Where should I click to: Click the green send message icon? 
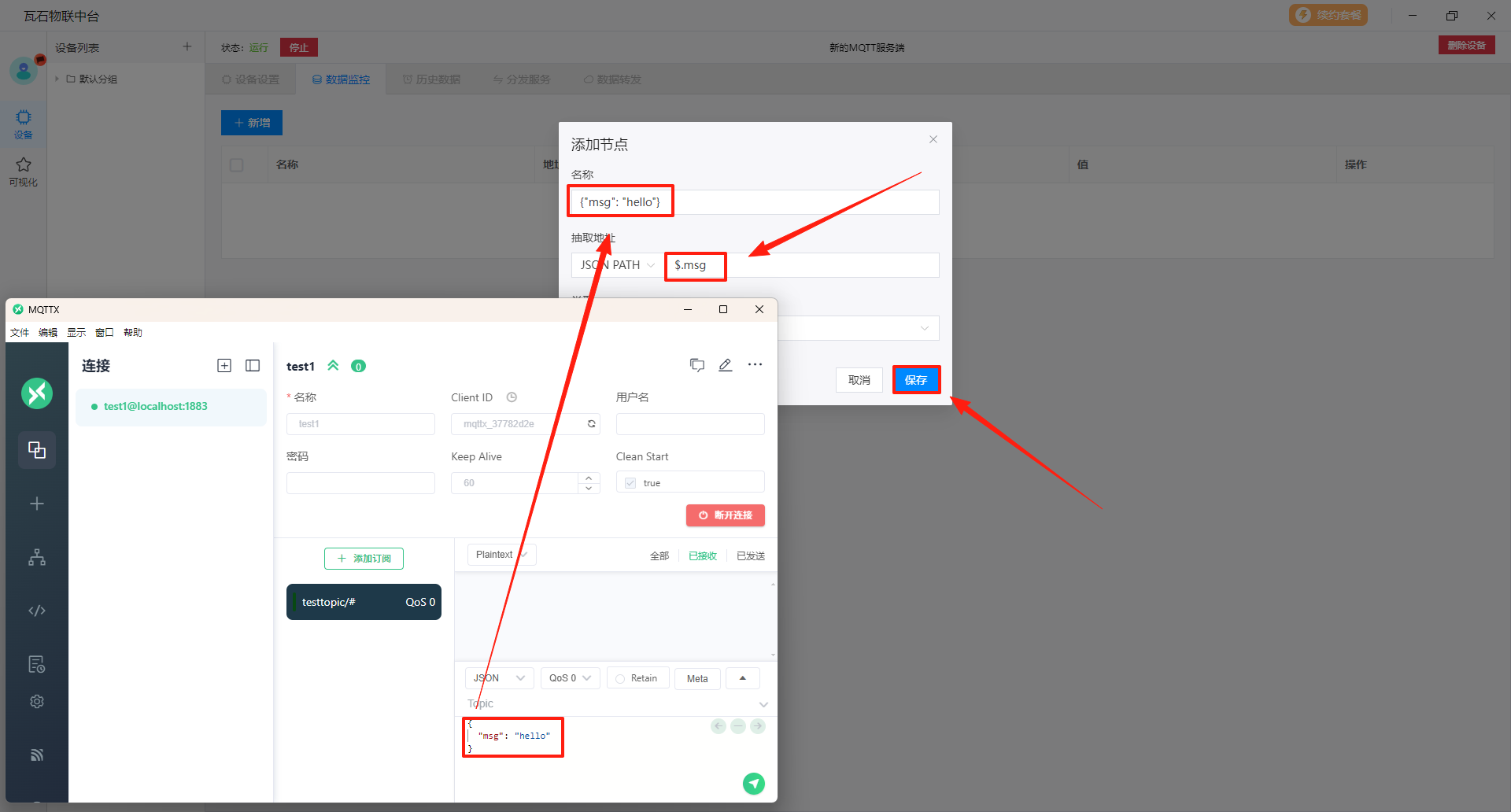click(753, 783)
